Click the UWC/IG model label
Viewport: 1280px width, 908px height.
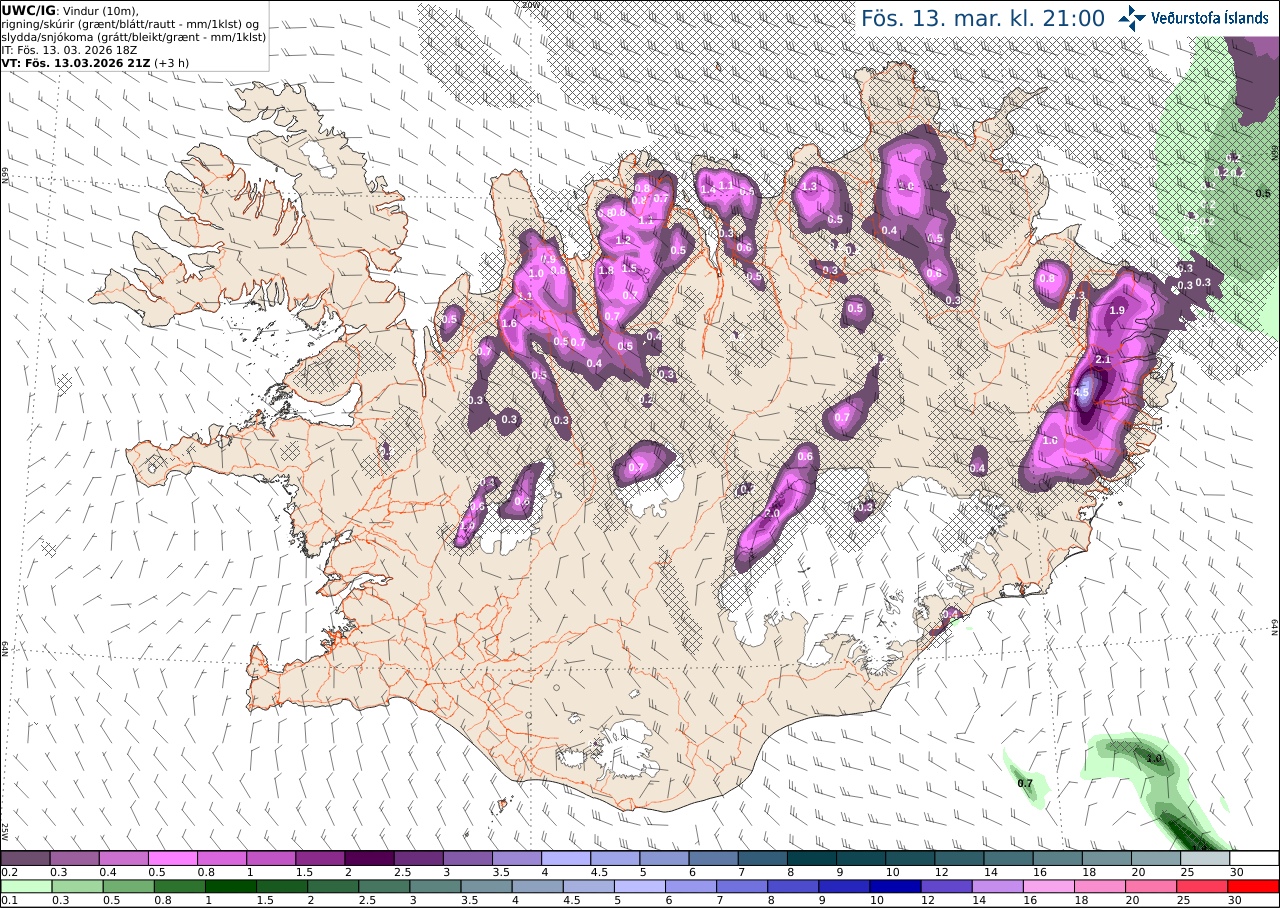click(29, 10)
